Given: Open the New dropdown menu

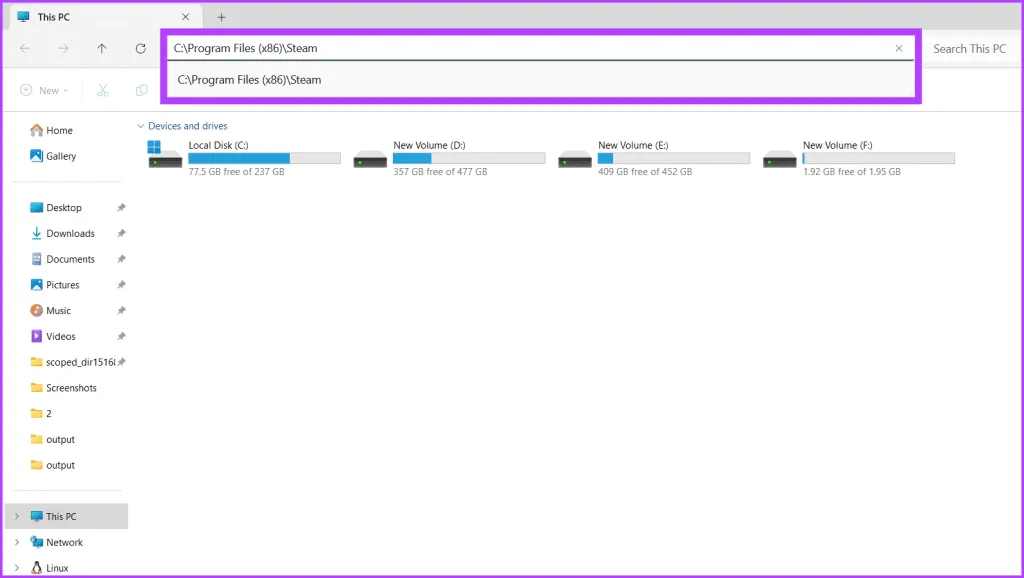Looking at the screenshot, I should [x=45, y=90].
